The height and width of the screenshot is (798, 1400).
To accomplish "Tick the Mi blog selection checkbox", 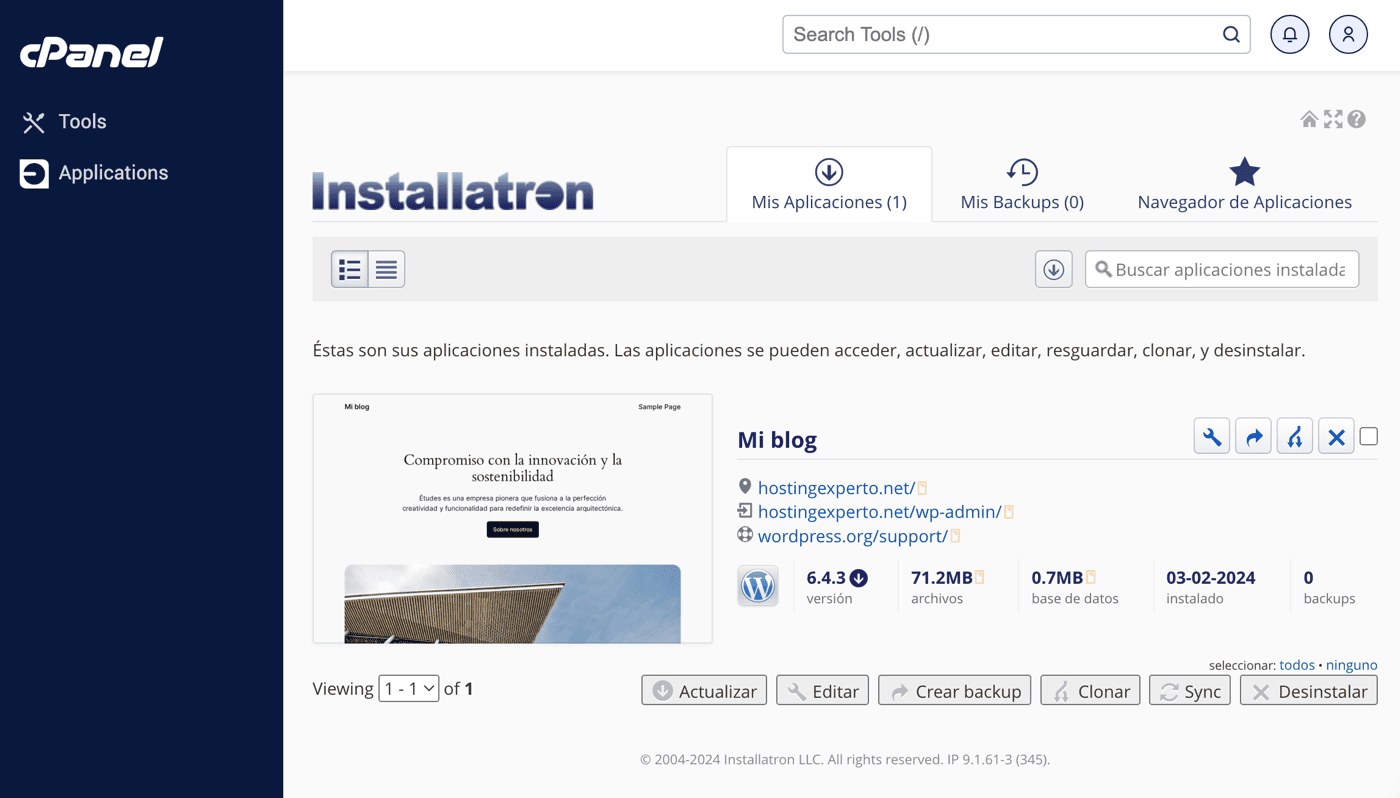I will [1369, 436].
